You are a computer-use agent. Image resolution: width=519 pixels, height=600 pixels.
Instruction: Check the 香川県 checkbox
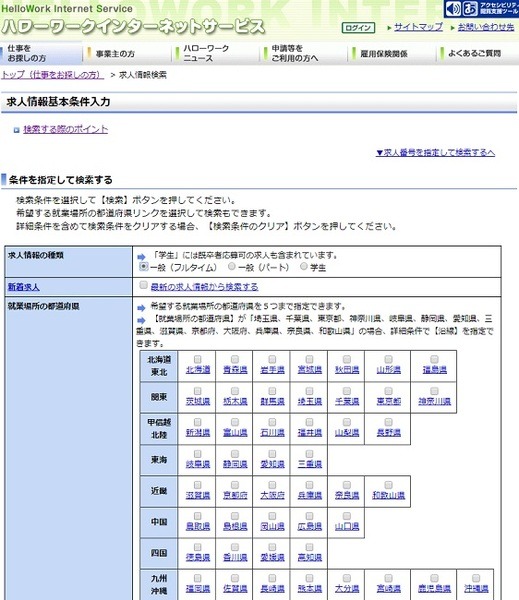[235, 547]
